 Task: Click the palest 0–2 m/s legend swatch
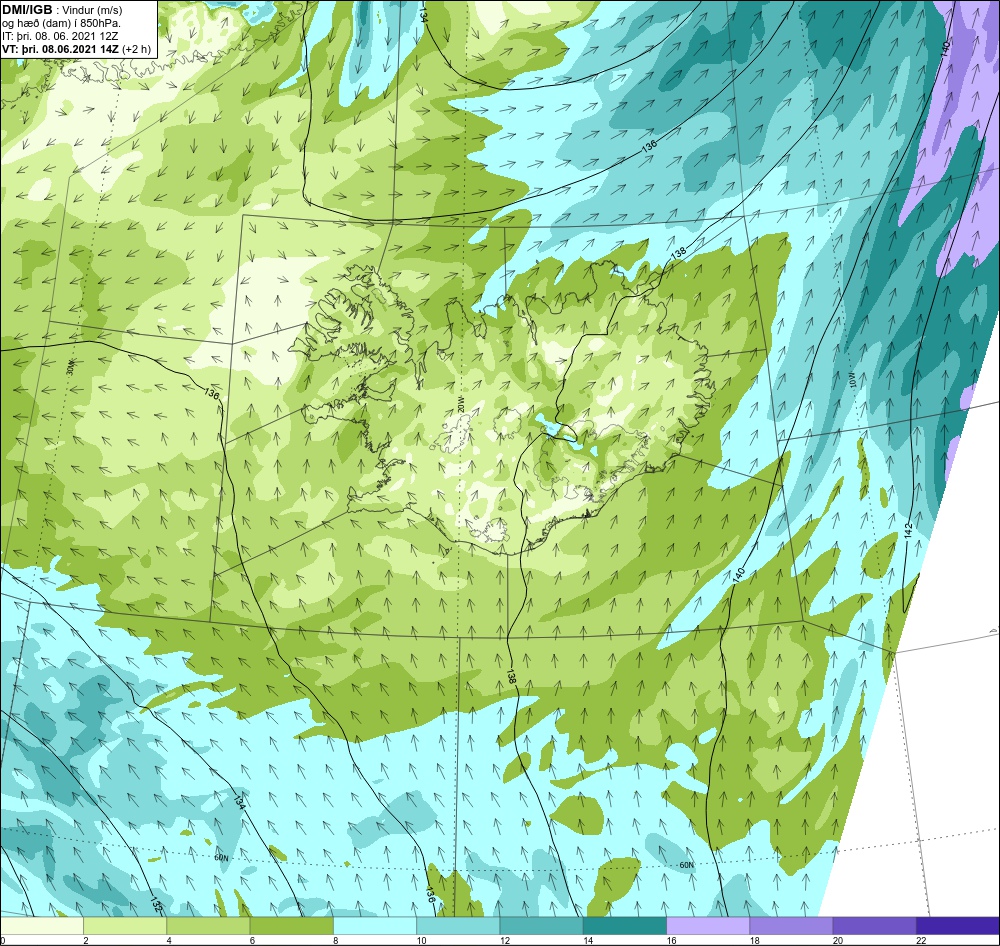[x=42, y=925]
